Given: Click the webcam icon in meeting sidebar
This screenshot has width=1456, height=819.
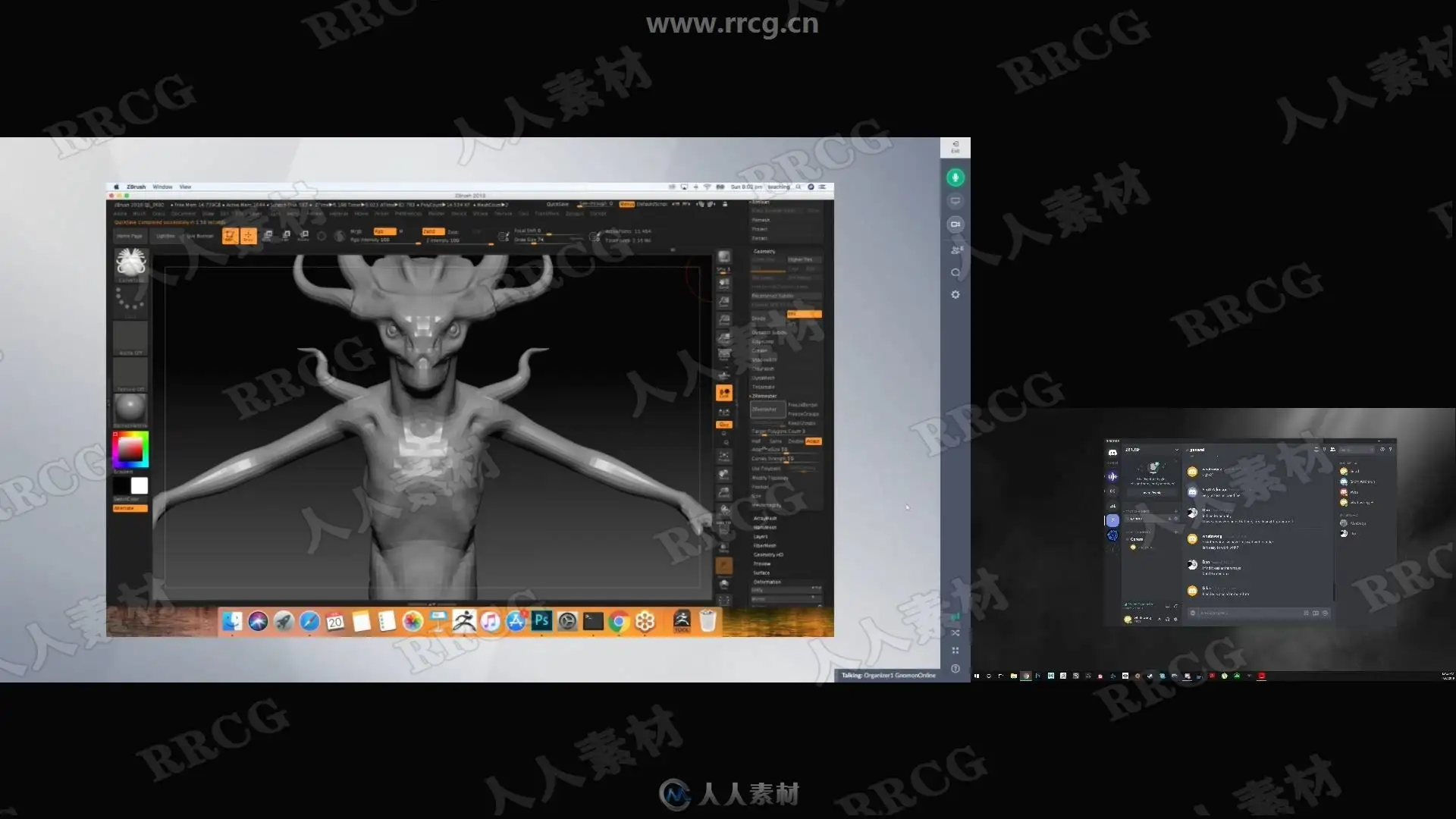Looking at the screenshot, I should click(x=955, y=224).
